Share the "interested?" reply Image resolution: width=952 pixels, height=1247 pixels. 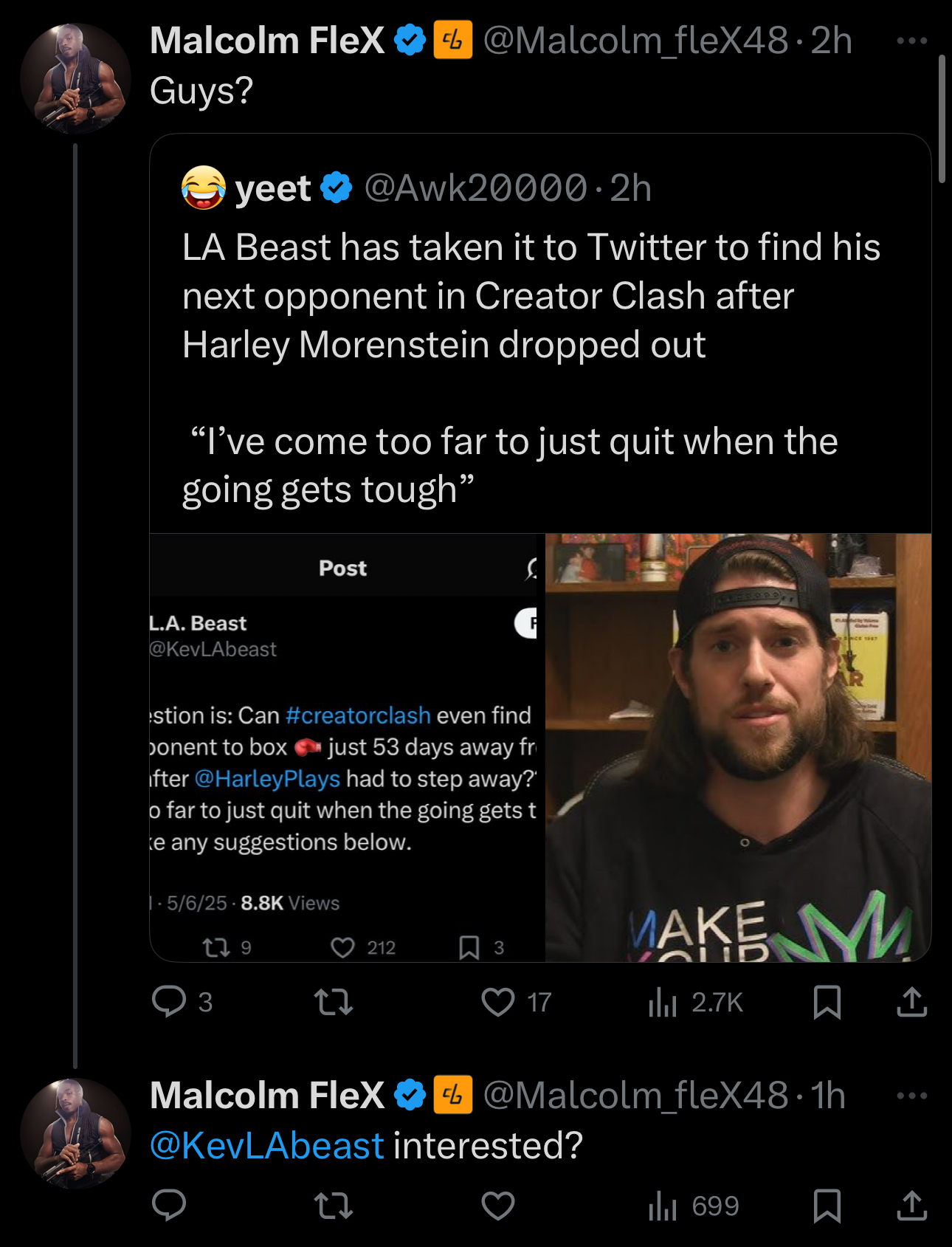tap(911, 1206)
